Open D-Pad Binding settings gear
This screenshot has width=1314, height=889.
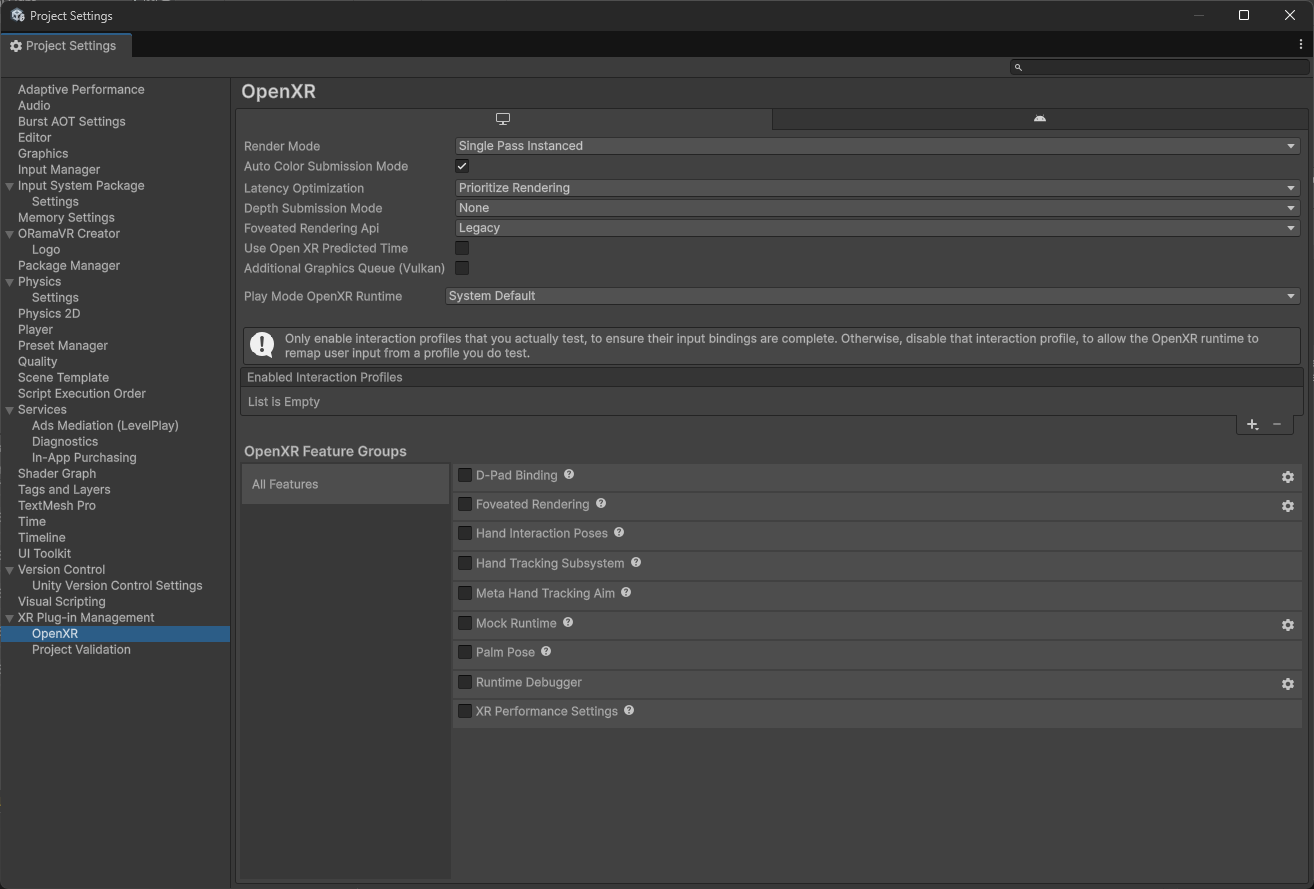pos(1288,477)
